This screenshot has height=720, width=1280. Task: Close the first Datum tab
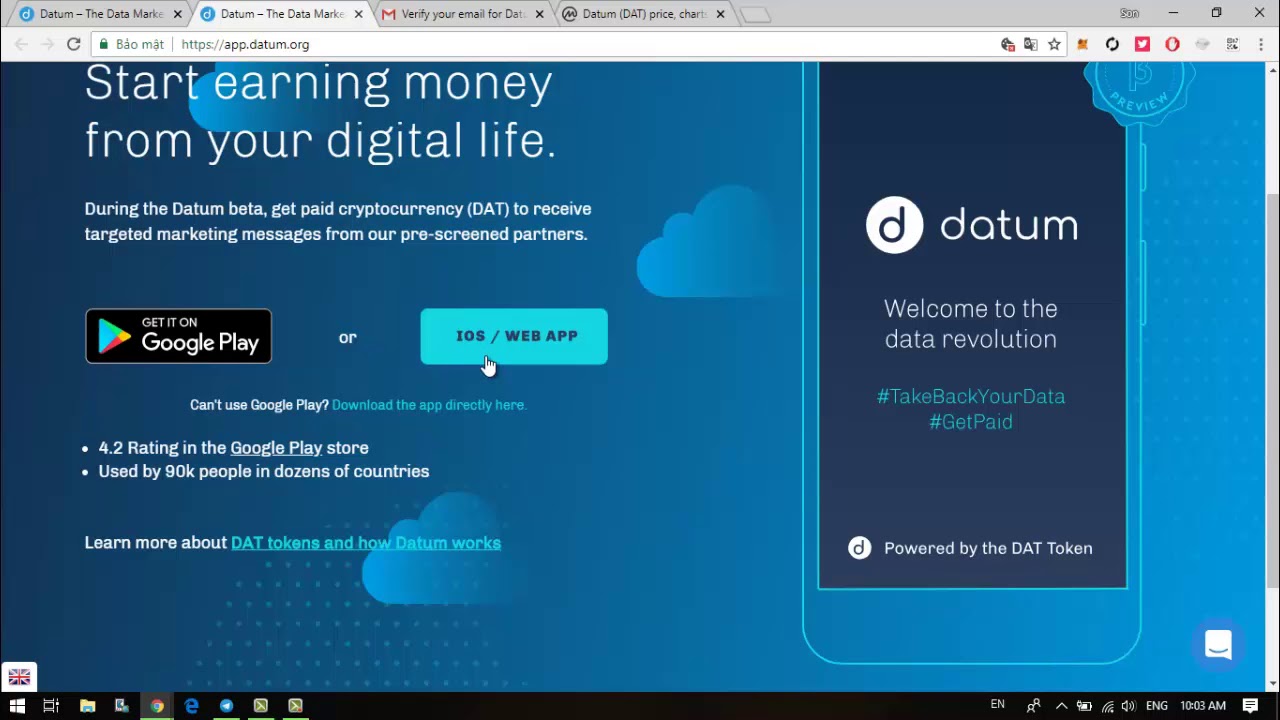point(178,14)
